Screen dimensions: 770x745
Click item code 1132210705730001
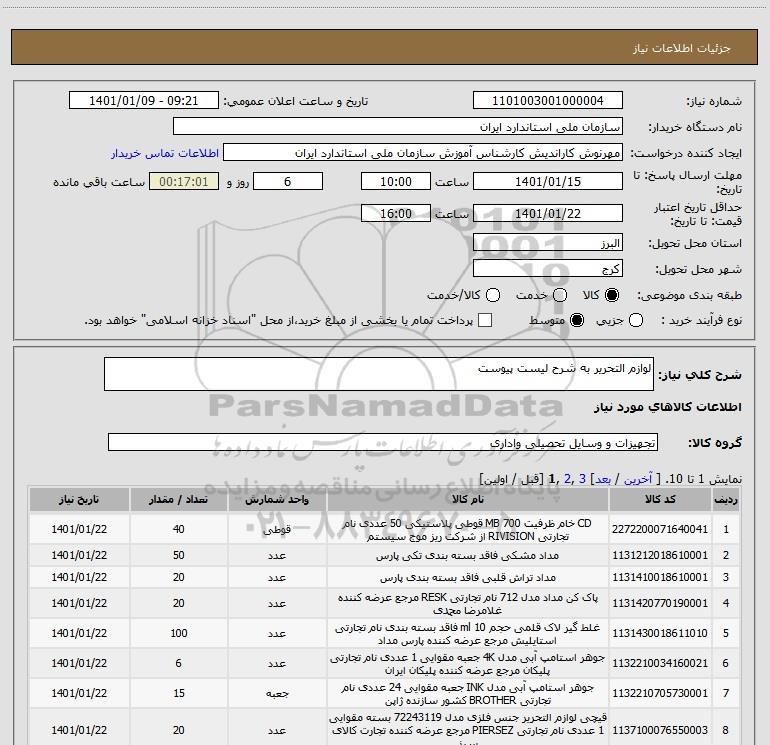(x=660, y=693)
